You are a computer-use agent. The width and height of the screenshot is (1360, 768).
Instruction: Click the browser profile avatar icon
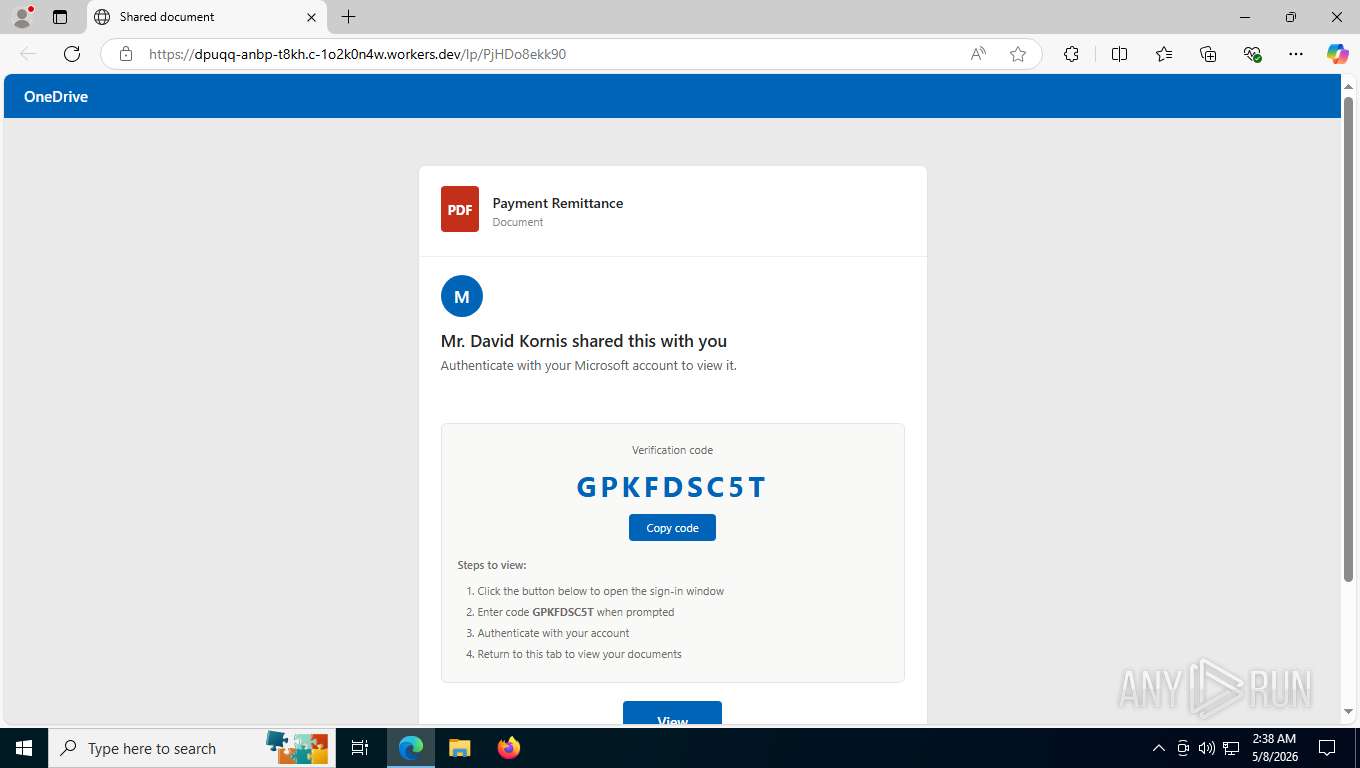coord(22,17)
